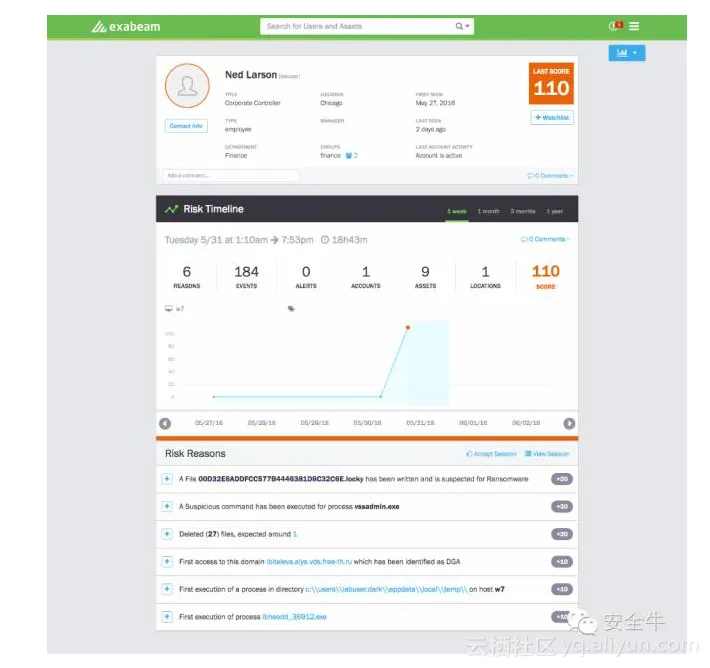Click the Add a comment field

pos(230,175)
